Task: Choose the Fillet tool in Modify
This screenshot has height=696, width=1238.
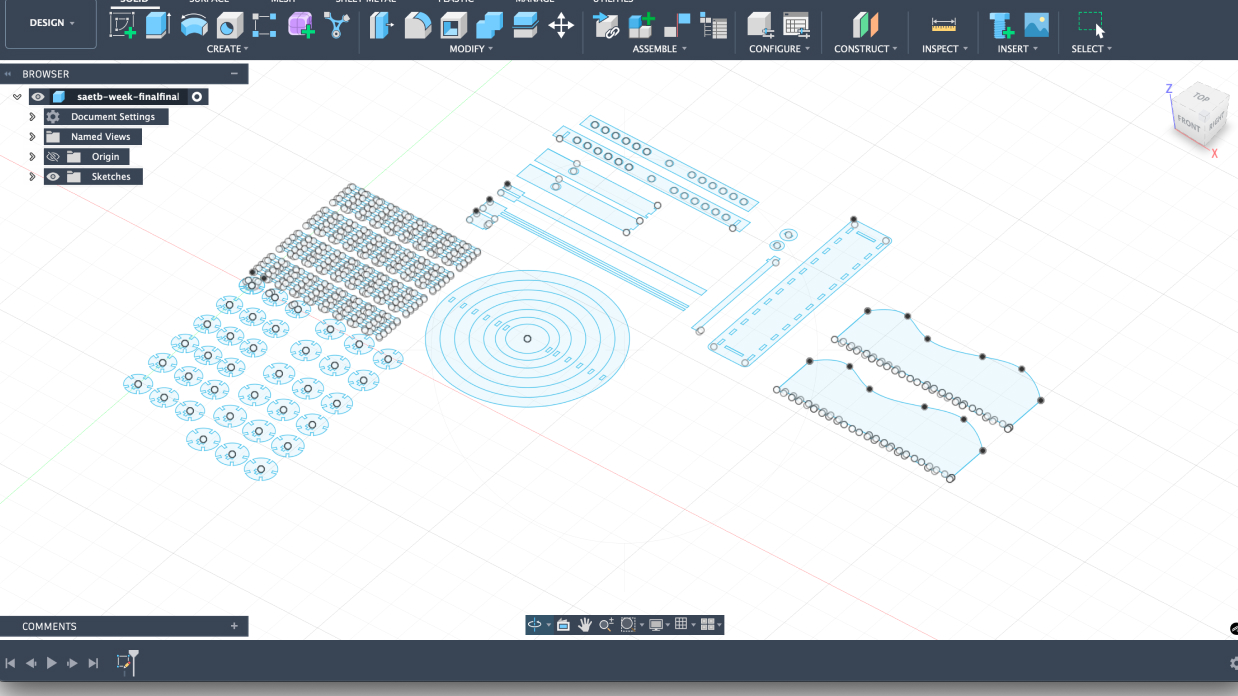Action: click(x=417, y=25)
